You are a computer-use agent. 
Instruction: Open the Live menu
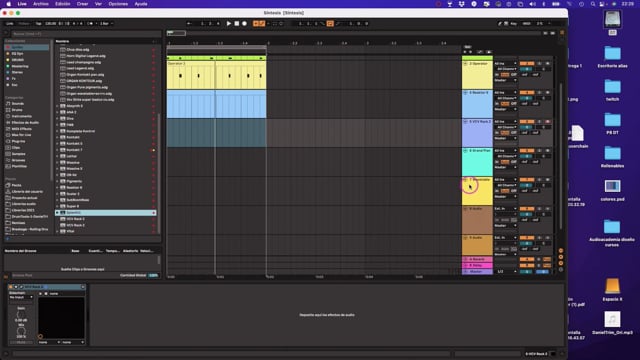click(x=22, y=4)
